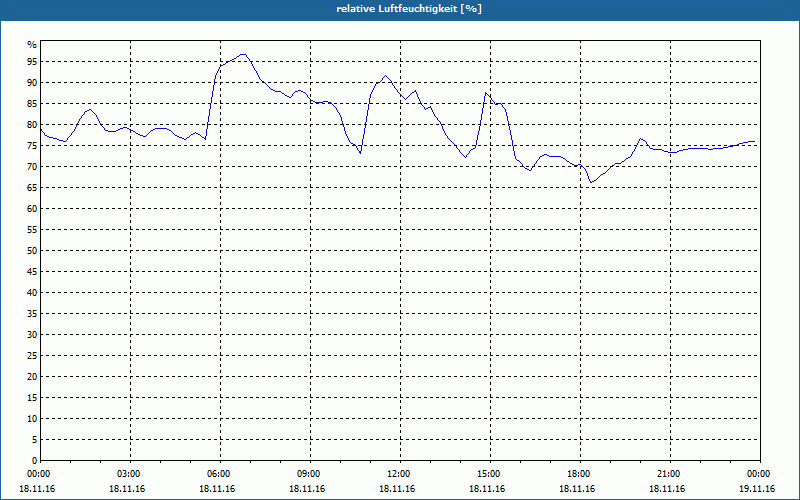The height and width of the screenshot is (500, 800).
Task: Click the 95 value on the y-axis
Action: click(32, 62)
